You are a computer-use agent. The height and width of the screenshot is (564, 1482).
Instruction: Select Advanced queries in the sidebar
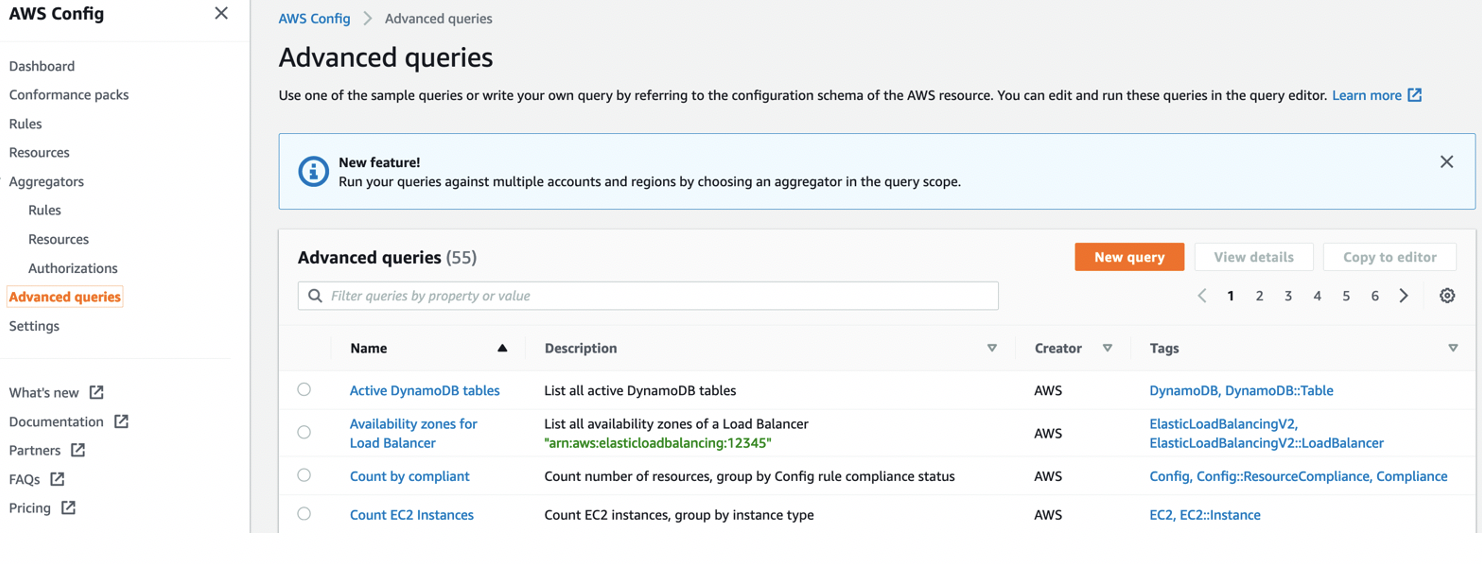coord(65,297)
